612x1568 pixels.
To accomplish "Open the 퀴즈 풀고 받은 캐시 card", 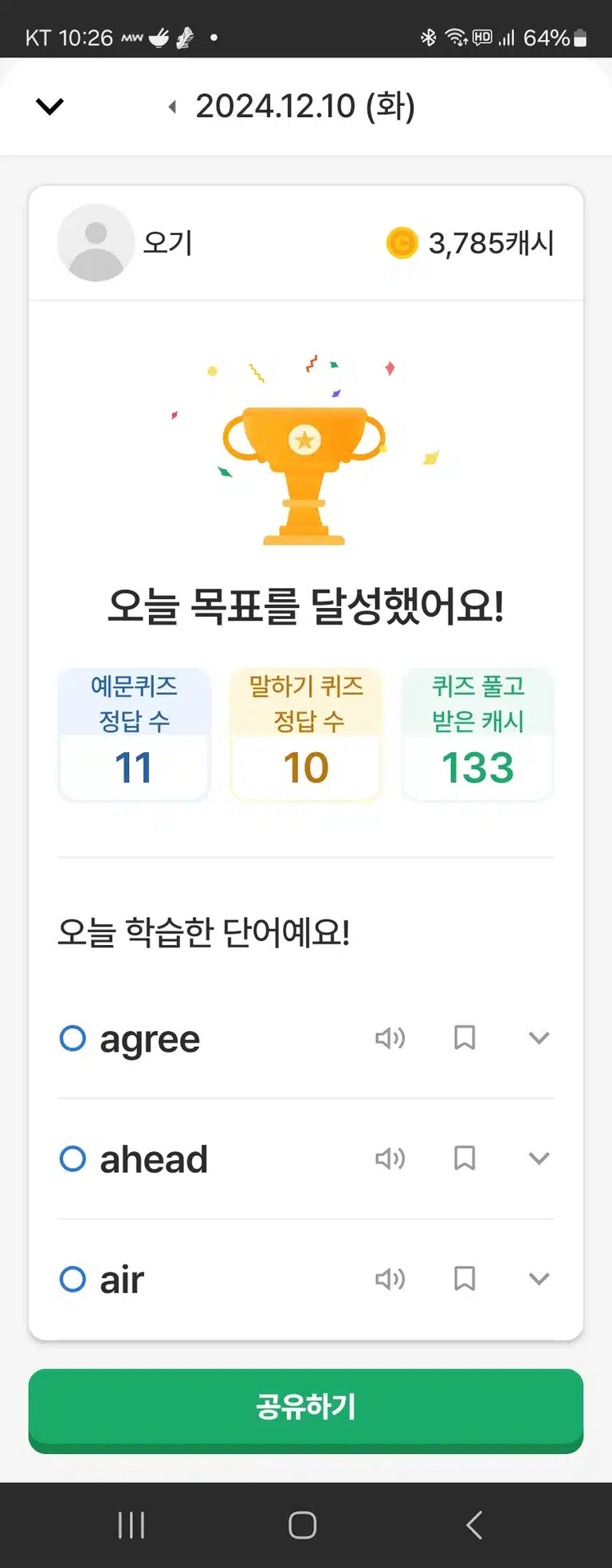I will [478, 735].
